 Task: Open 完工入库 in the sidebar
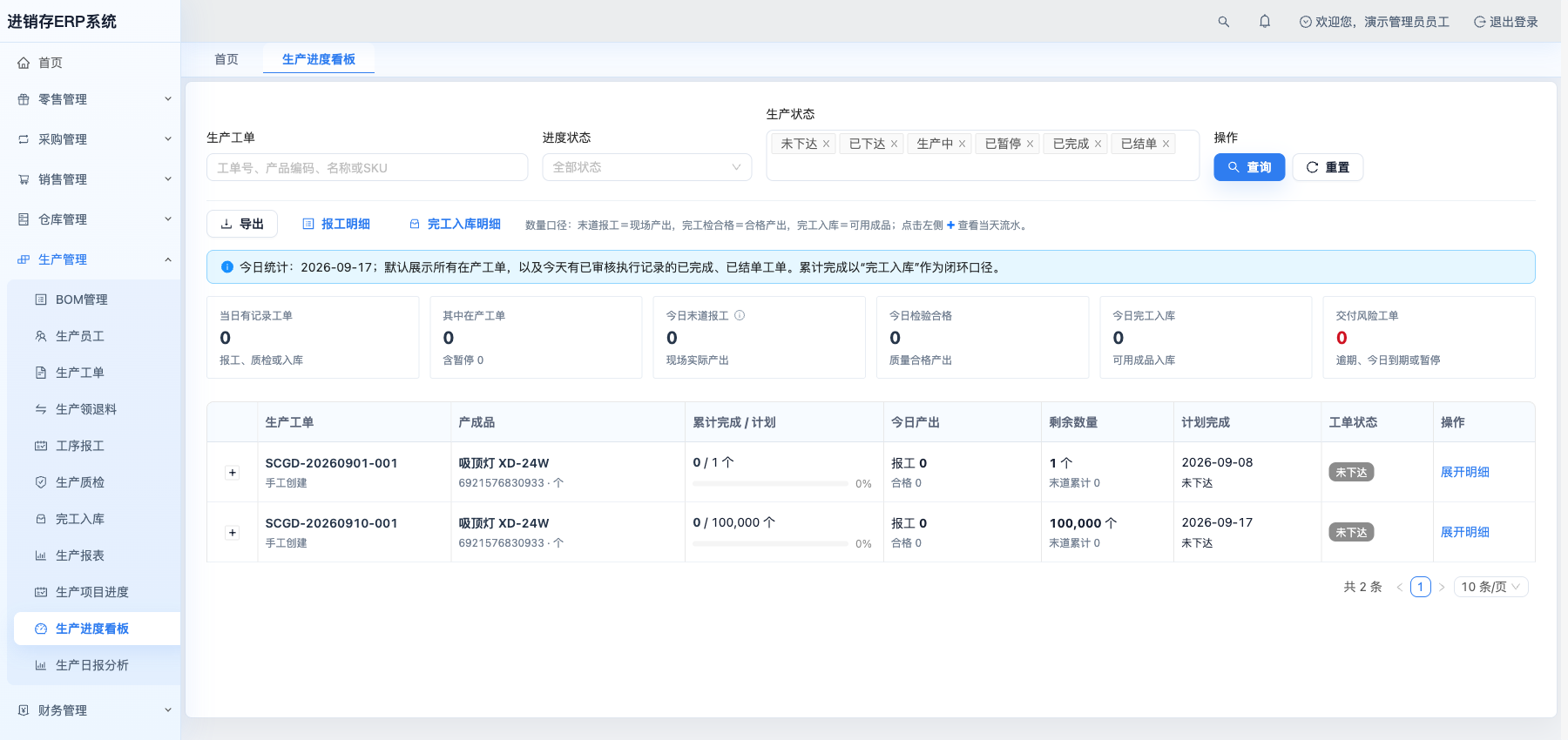coord(98,519)
